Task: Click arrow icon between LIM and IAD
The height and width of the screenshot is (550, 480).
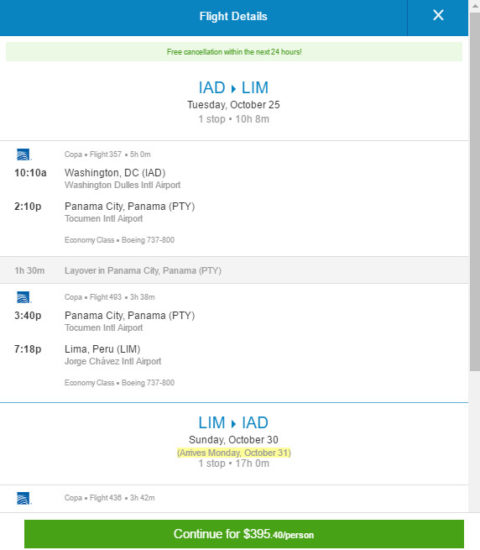Action: [233, 424]
